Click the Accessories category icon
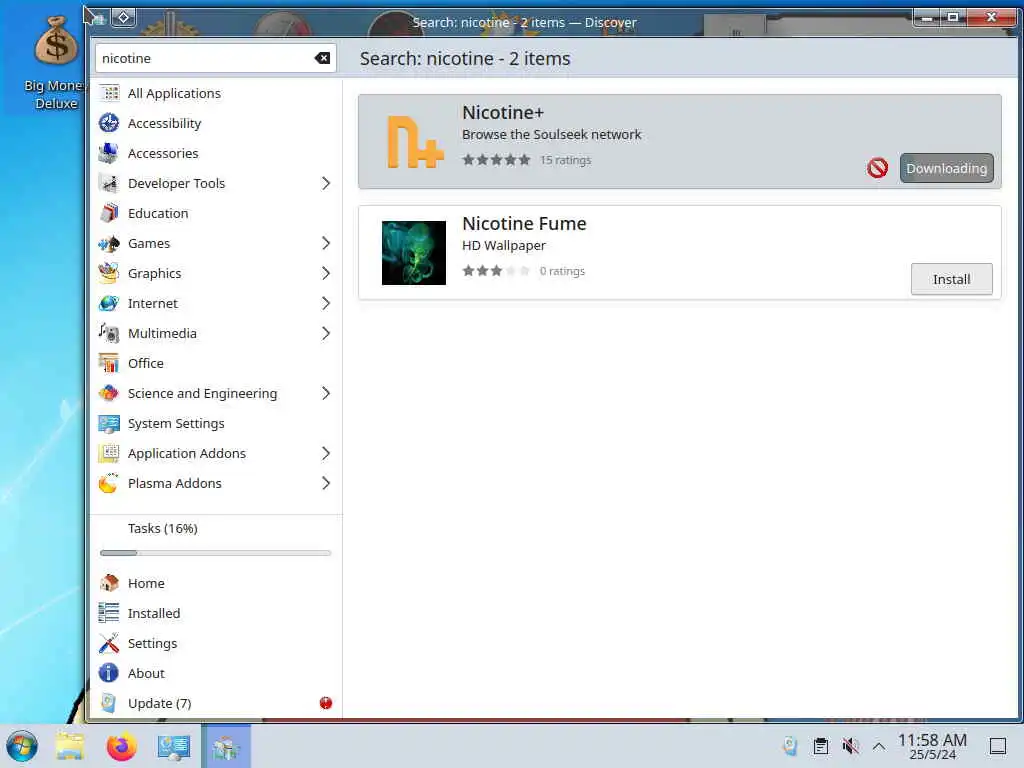This screenshot has height=768, width=1024. pos(109,153)
